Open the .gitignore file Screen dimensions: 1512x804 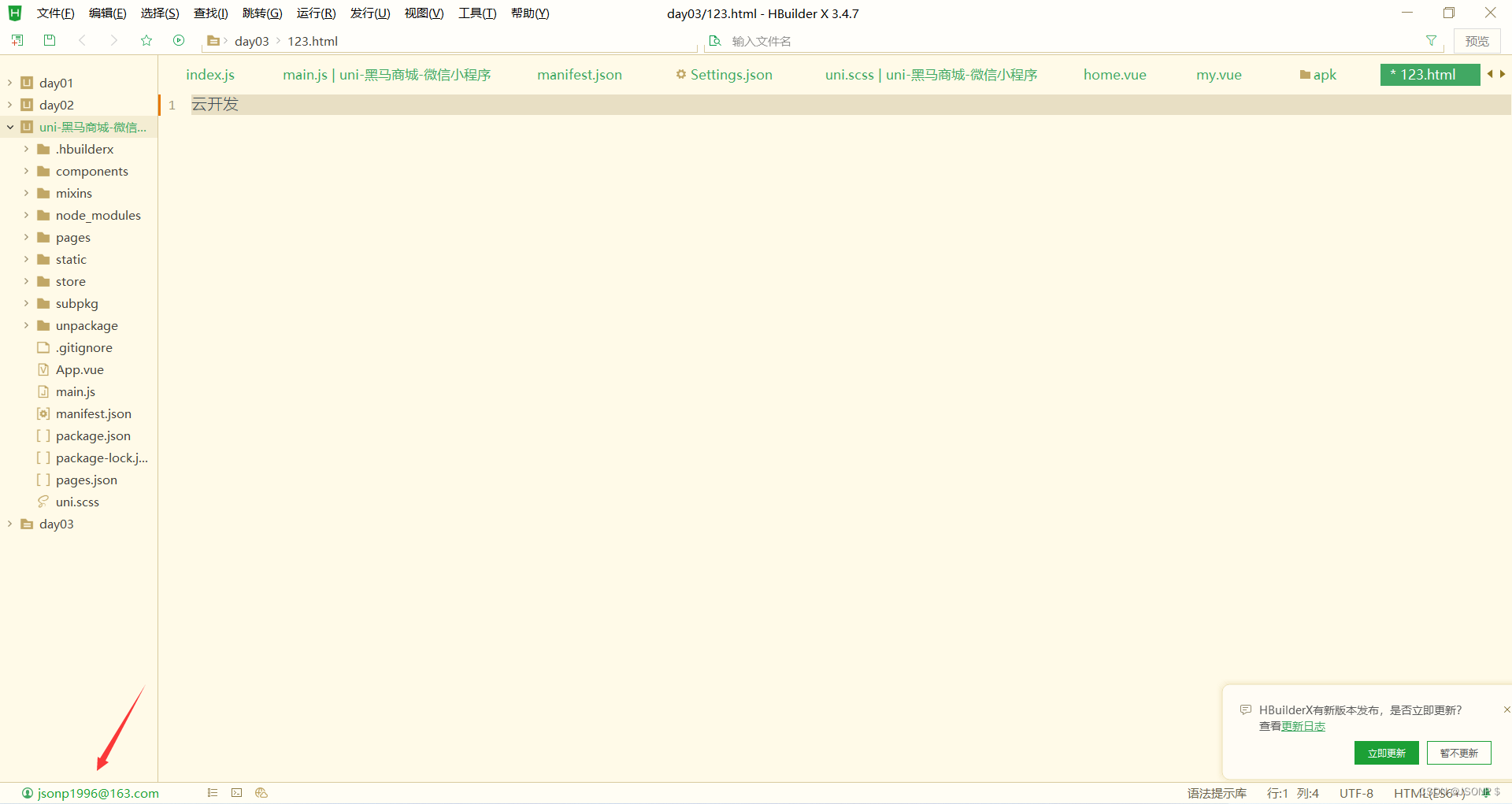83,347
